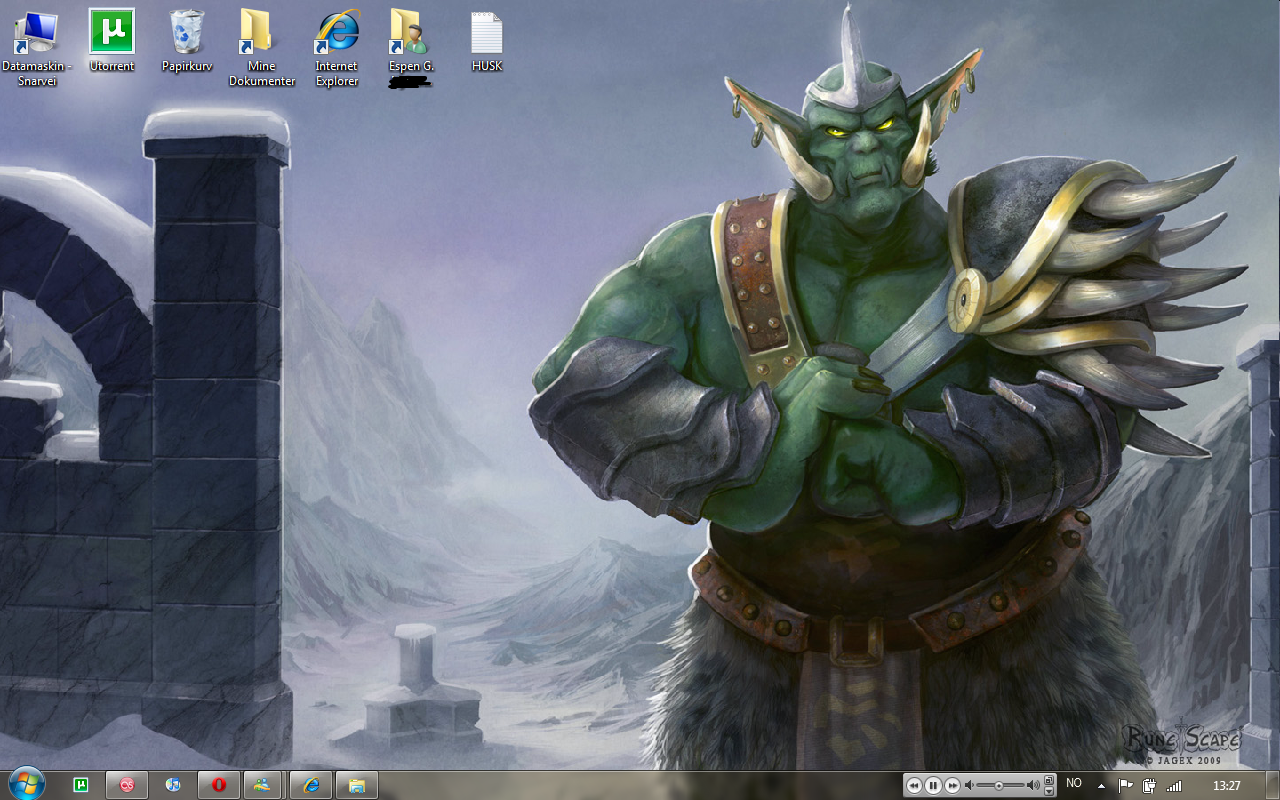Select the HUSK text file icon
1280x800 pixels.
tap(487, 40)
